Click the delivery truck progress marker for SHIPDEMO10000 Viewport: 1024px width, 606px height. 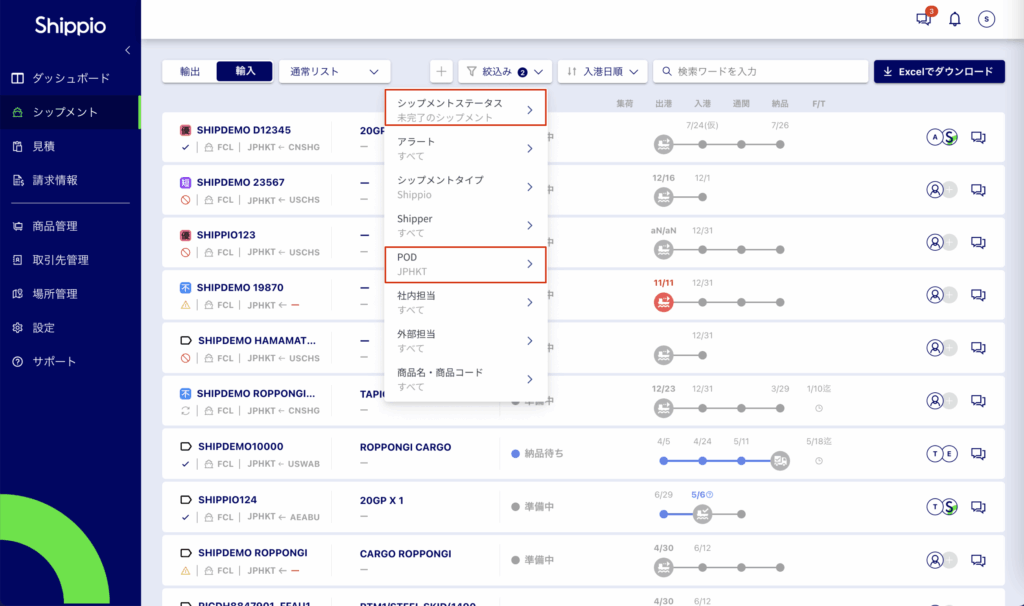[780, 460]
